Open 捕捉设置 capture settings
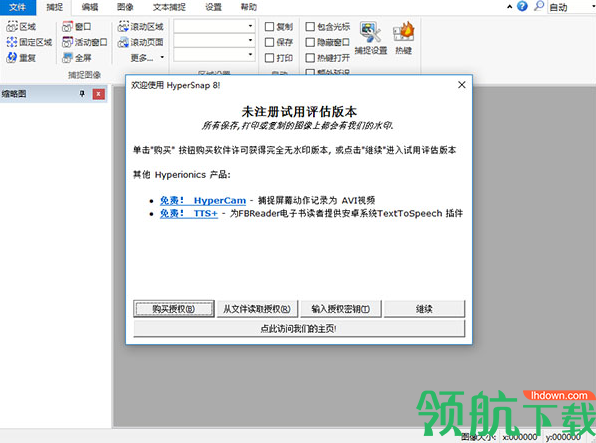596x443 pixels. coord(371,38)
